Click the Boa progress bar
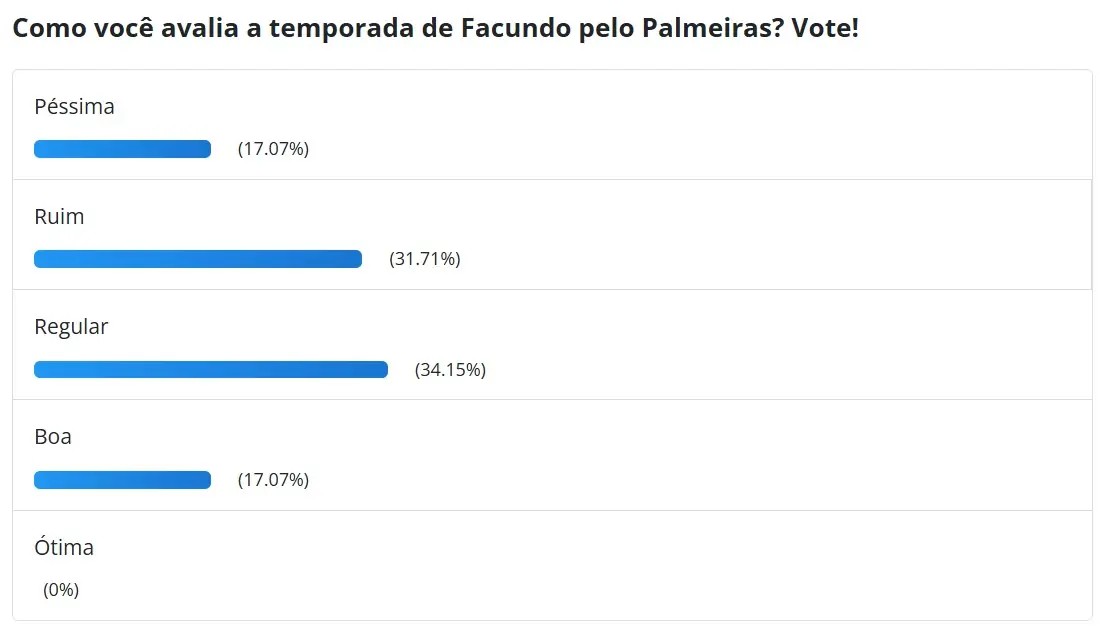The height and width of the screenshot is (636, 1109). point(120,479)
